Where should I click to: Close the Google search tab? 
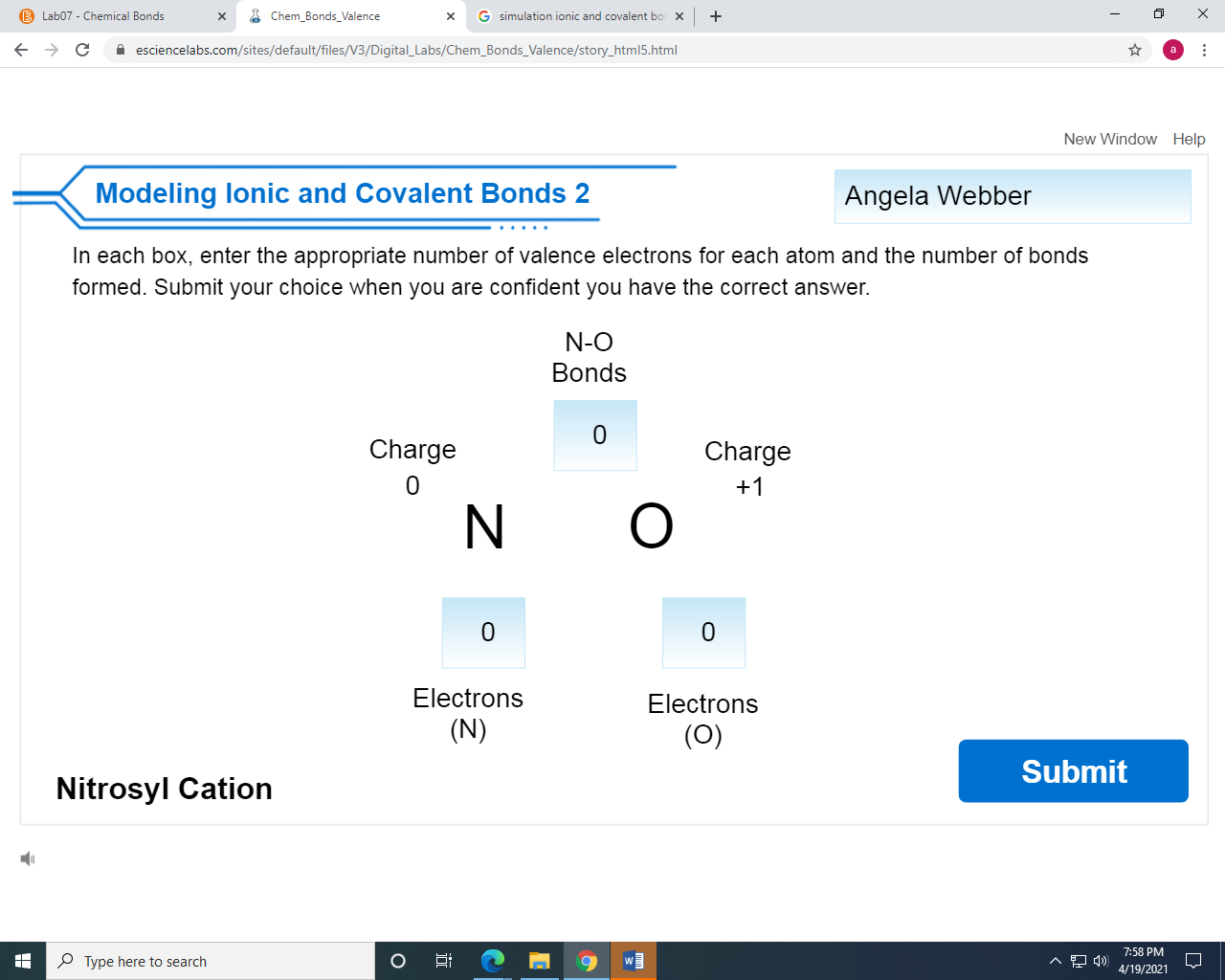(x=679, y=16)
